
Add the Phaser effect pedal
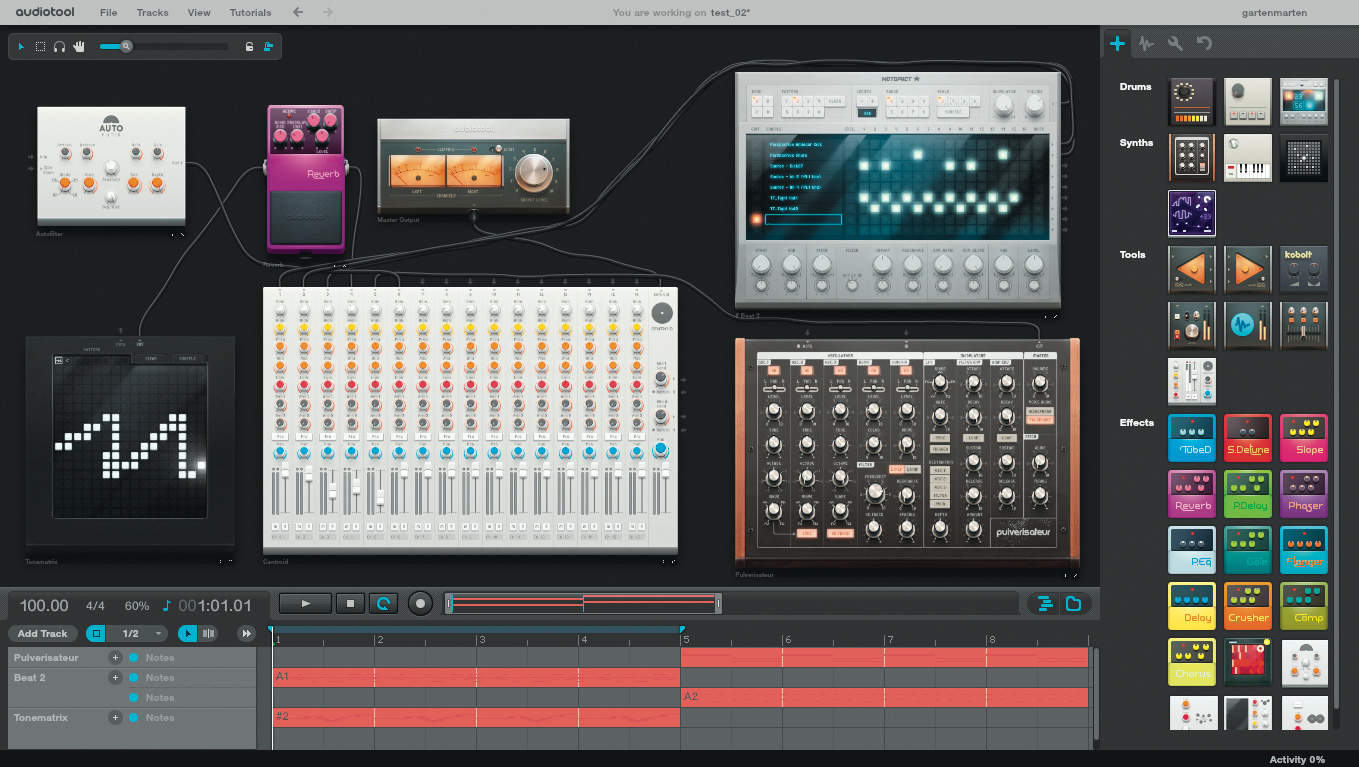pyautogui.click(x=1304, y=494)
